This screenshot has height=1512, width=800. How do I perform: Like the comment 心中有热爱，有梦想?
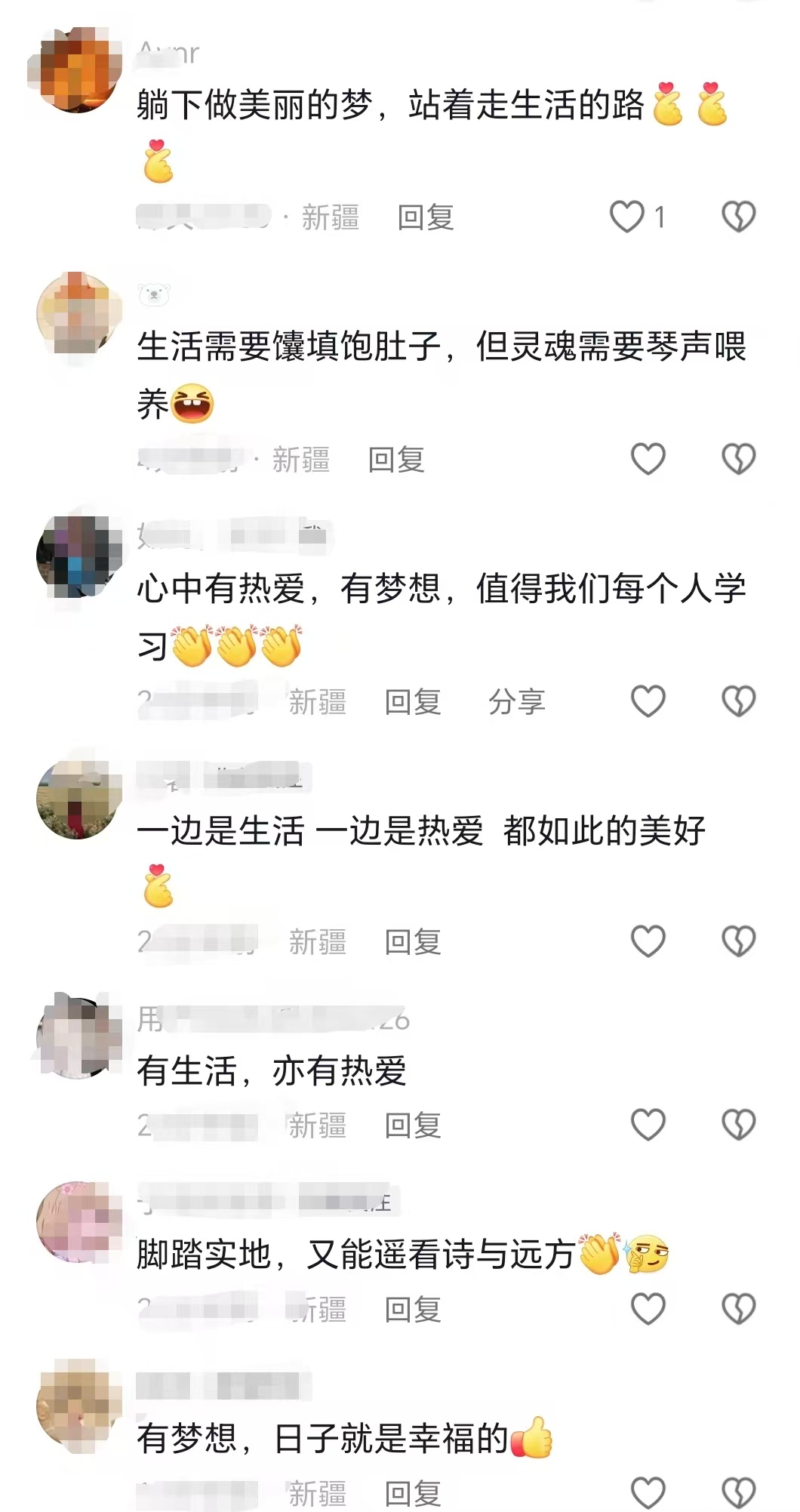click(648, 701)
